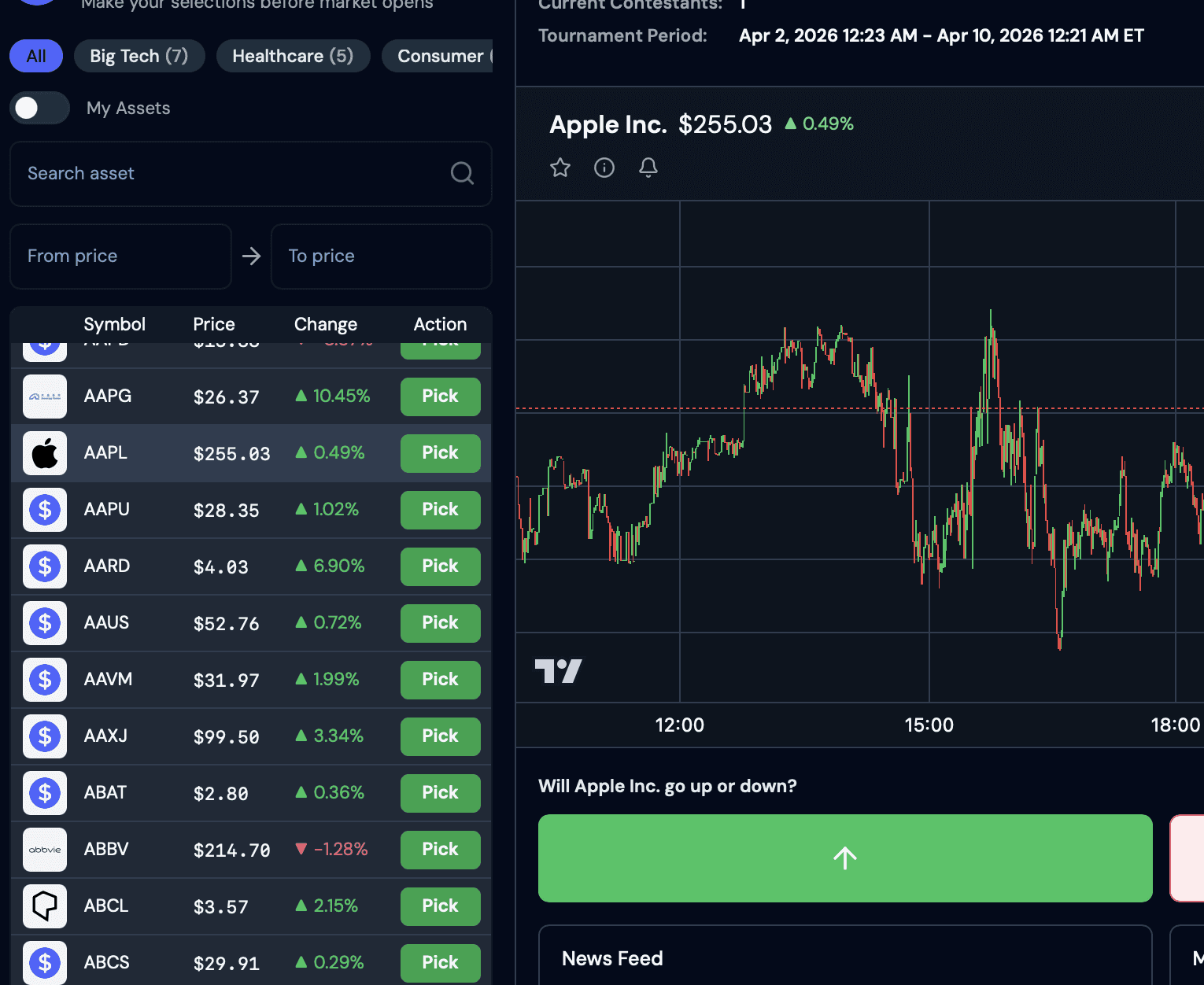Filter by Consumer category

(438, 56)
